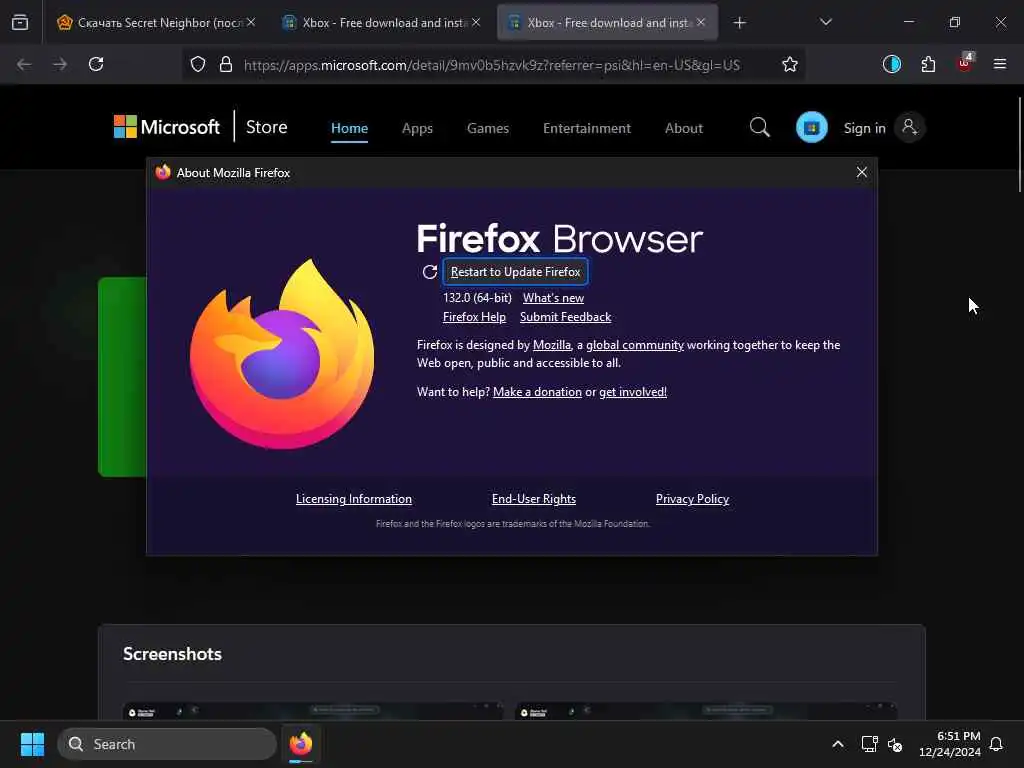Show hidden system tray icons chevron
This screenshot has height=768, width=1024.
point(837,744)
